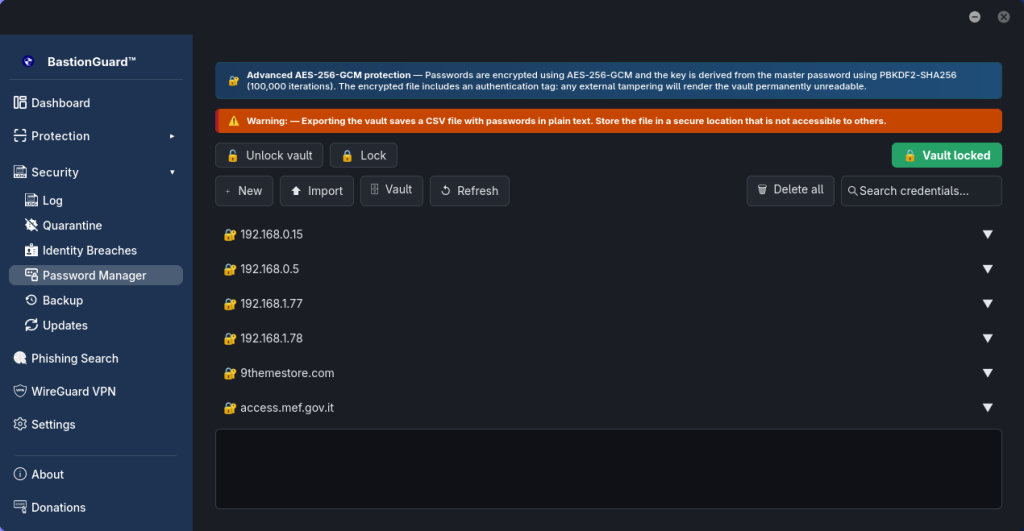Click lock icon beside 192.168.1.78

click(229, 338)
